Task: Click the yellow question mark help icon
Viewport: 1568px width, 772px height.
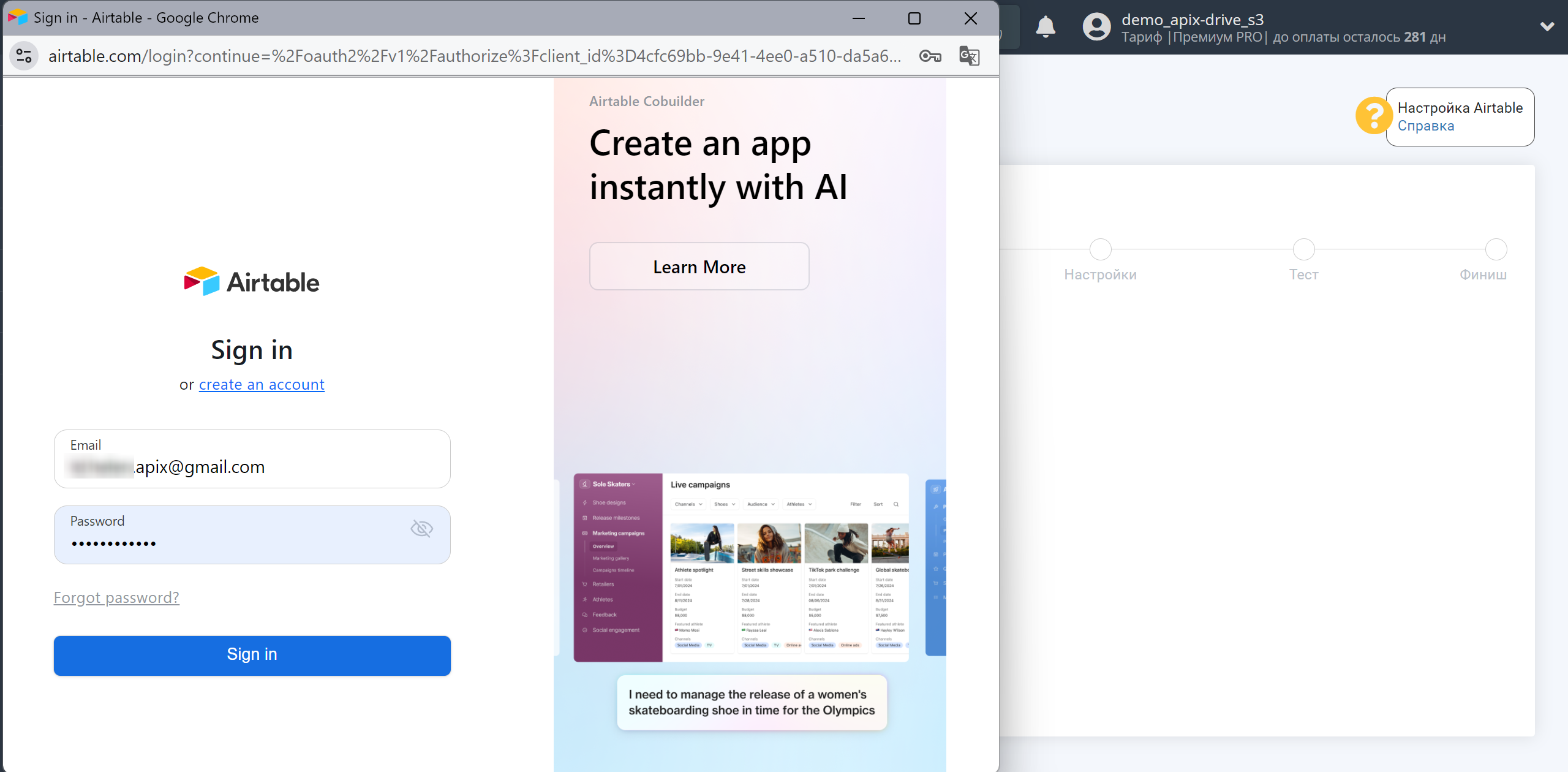Action: (1374, 115)
